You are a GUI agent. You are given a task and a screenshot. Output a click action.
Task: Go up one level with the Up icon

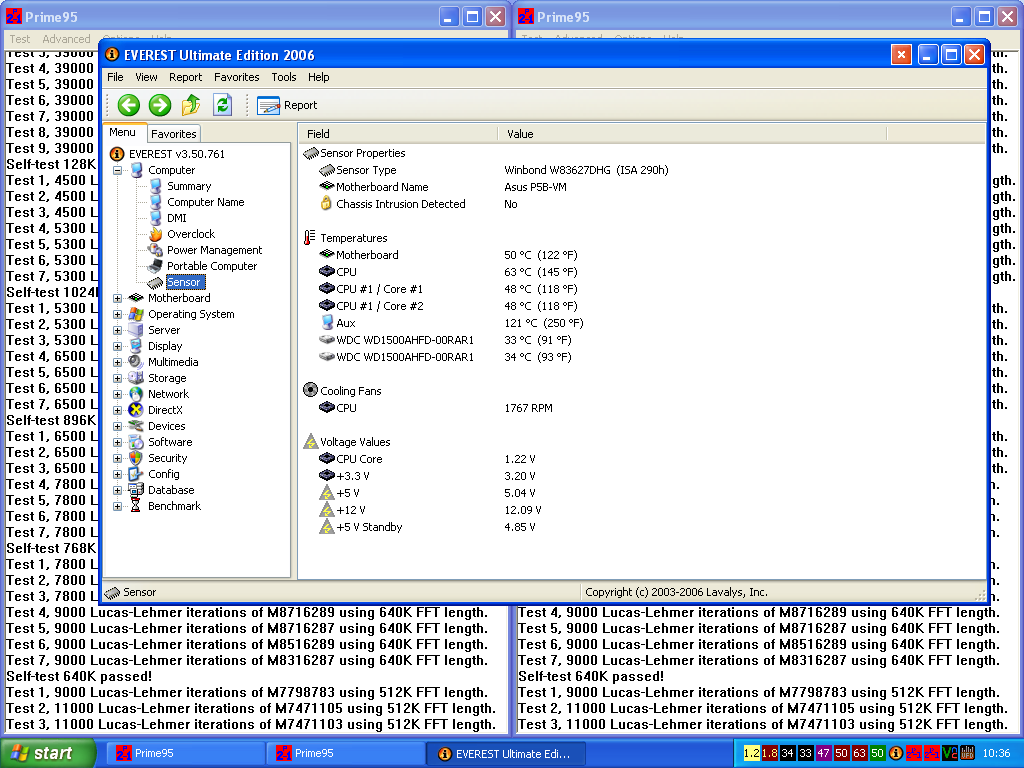(x=191, y=104)
